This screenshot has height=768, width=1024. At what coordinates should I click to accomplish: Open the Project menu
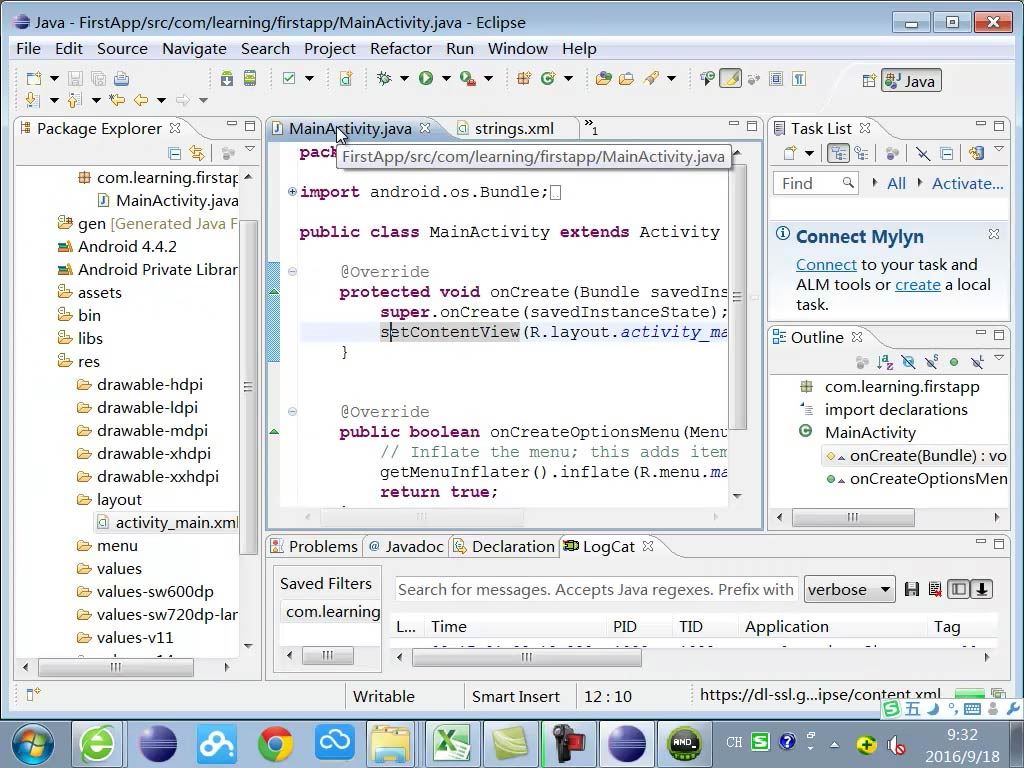329,49
